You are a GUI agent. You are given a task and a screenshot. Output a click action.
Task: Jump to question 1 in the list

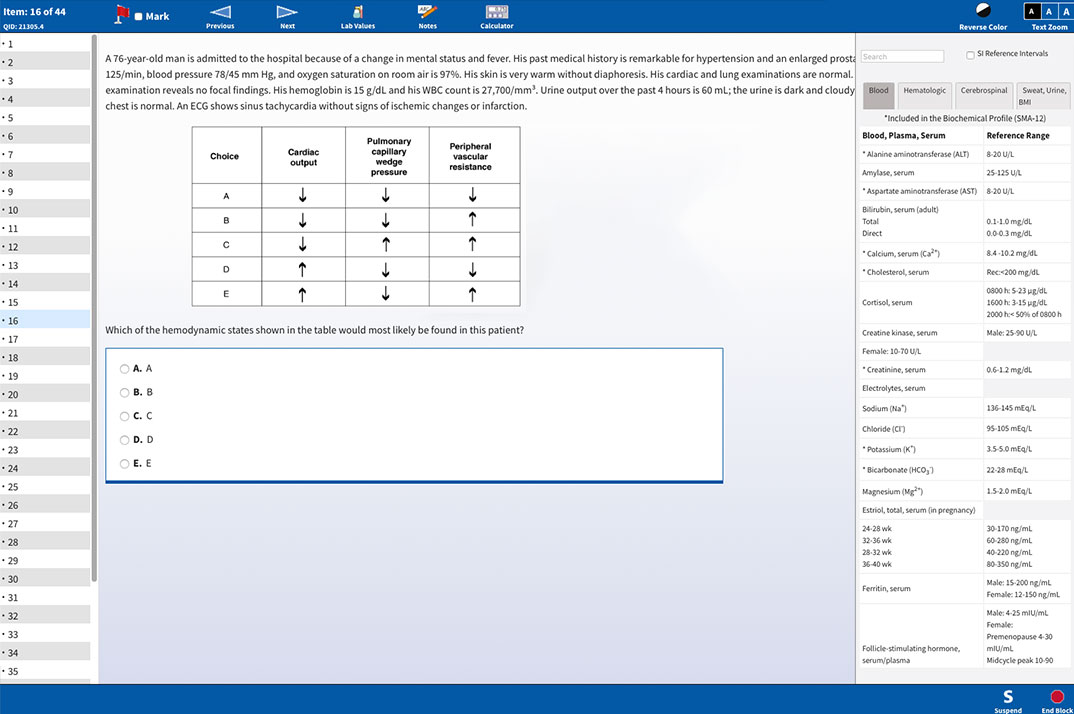pyautogui.click(x=45, y=44)
